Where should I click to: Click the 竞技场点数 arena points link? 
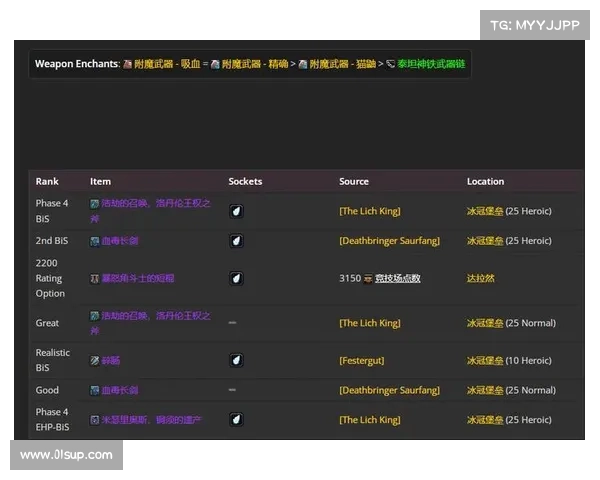(x=397, y=278)
